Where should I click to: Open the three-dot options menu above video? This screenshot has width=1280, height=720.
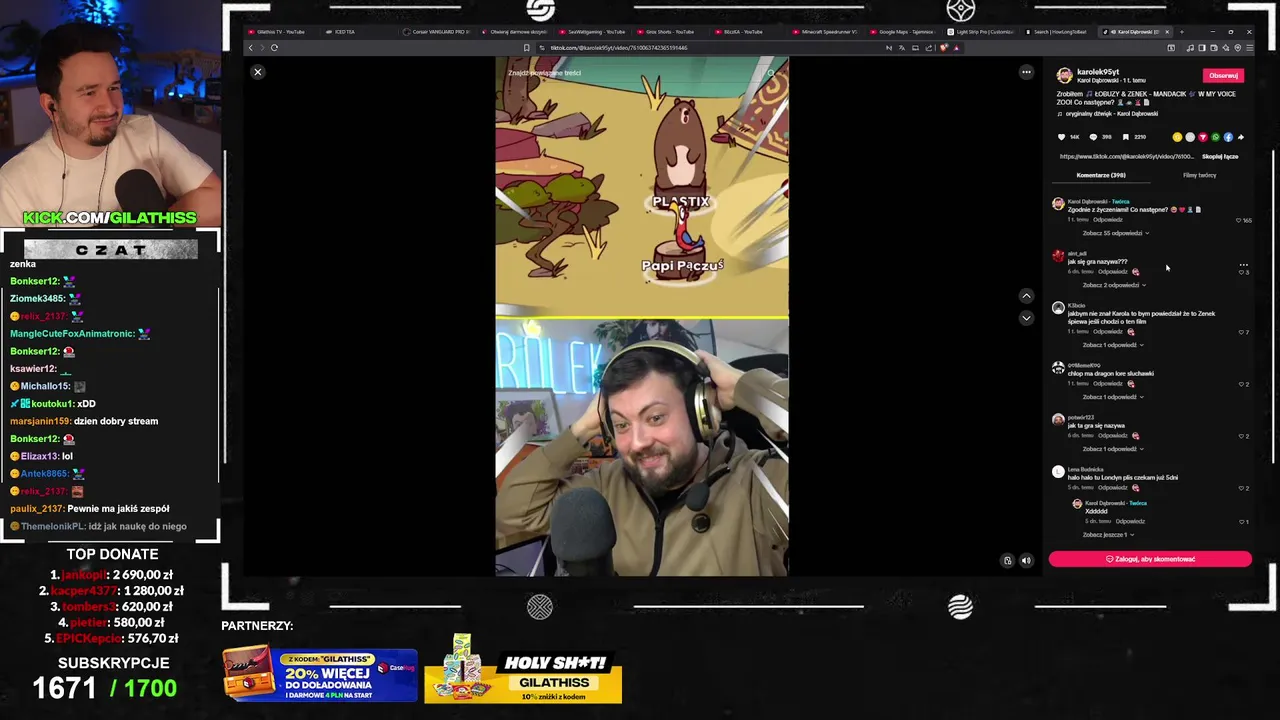[1026, 72]
